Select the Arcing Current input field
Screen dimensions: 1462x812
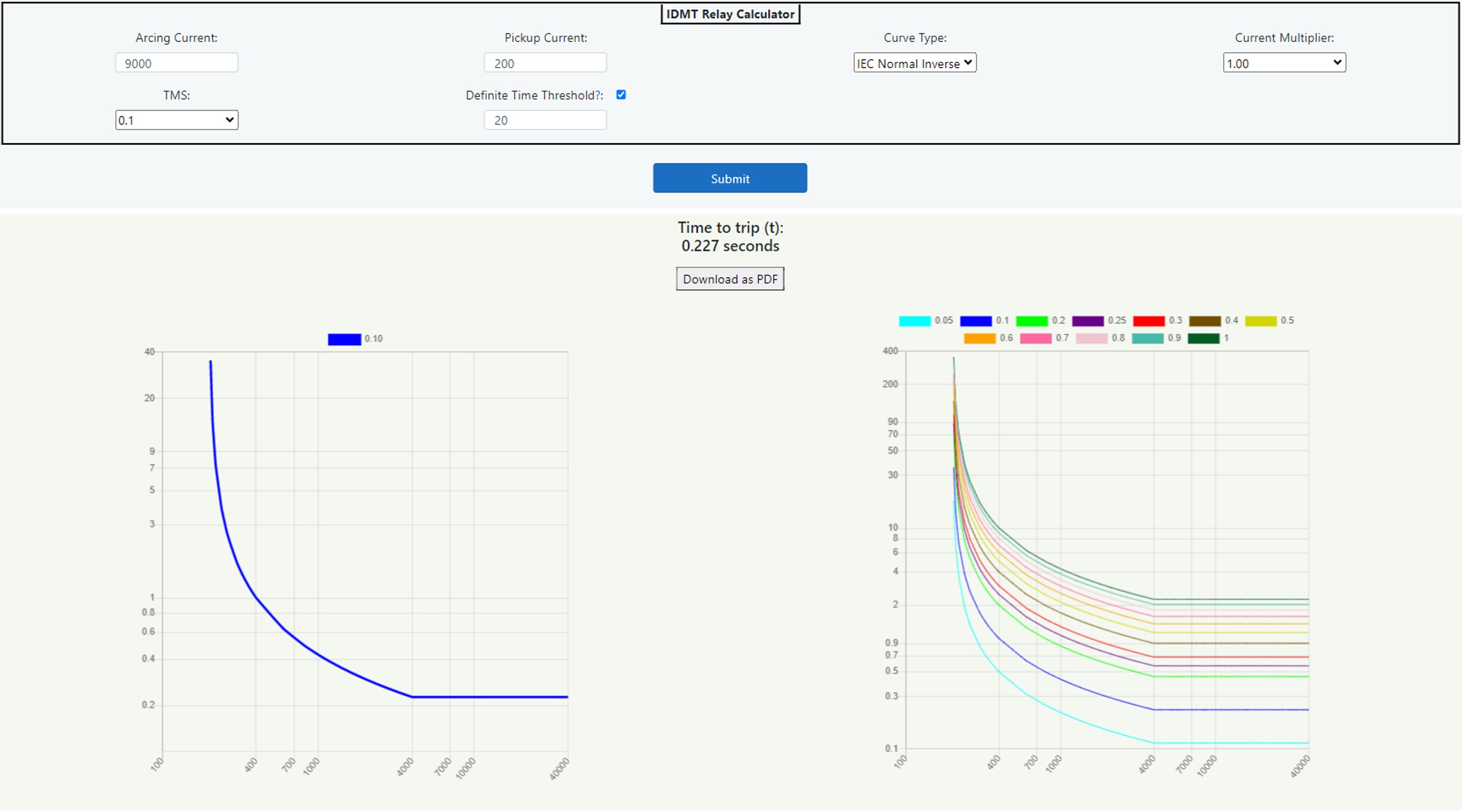[x=176, y=62]
